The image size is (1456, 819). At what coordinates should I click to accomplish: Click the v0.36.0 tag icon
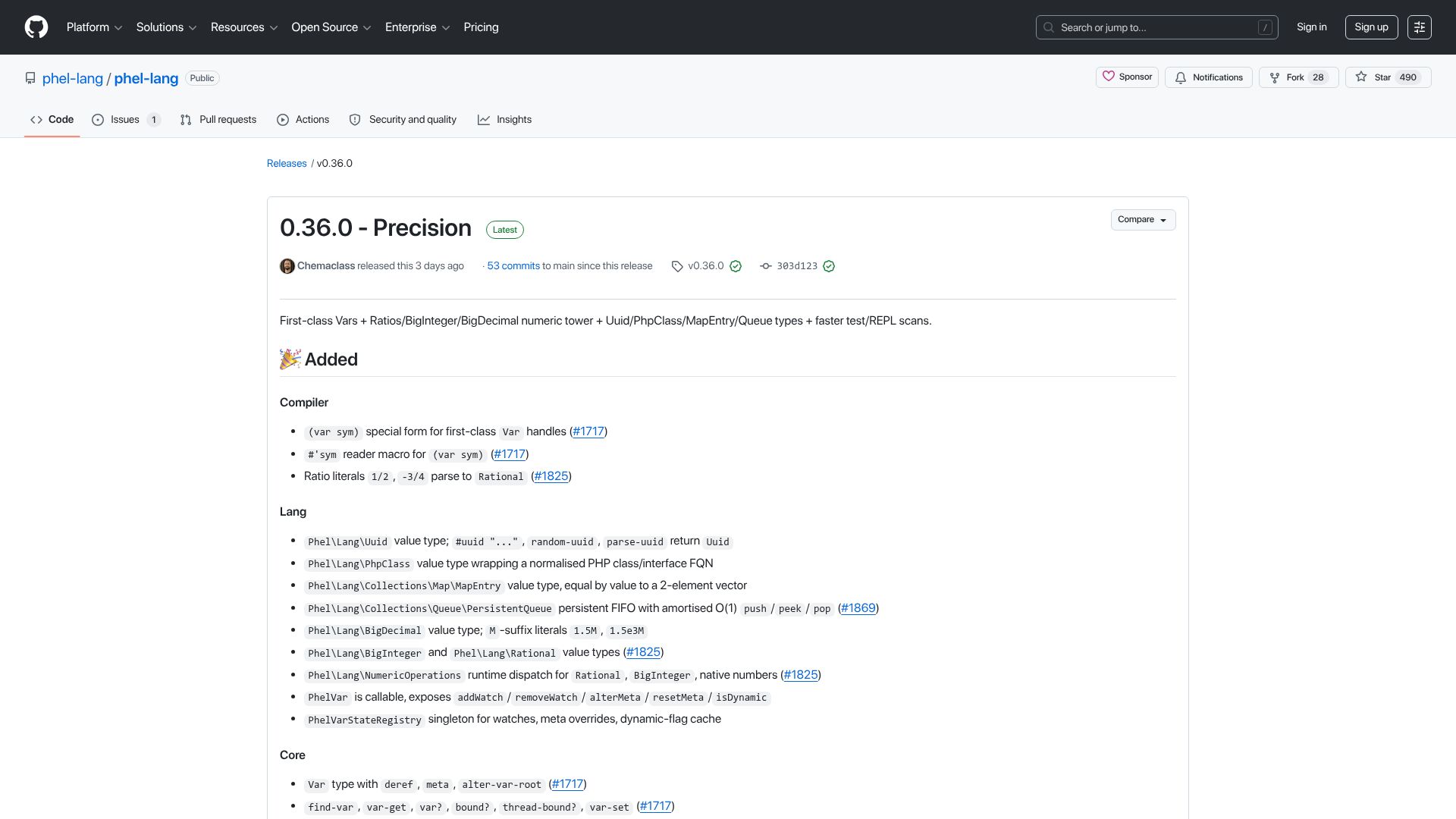677,266
